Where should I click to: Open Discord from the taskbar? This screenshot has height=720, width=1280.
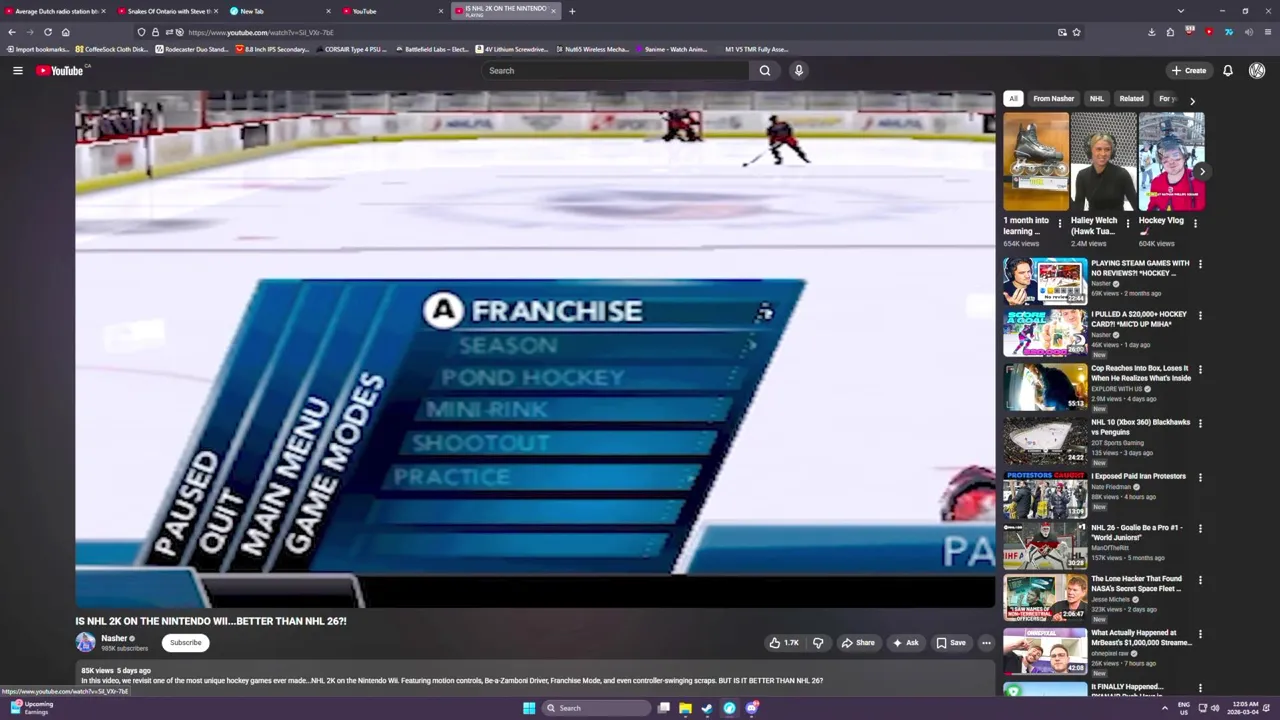click(752, 708)
